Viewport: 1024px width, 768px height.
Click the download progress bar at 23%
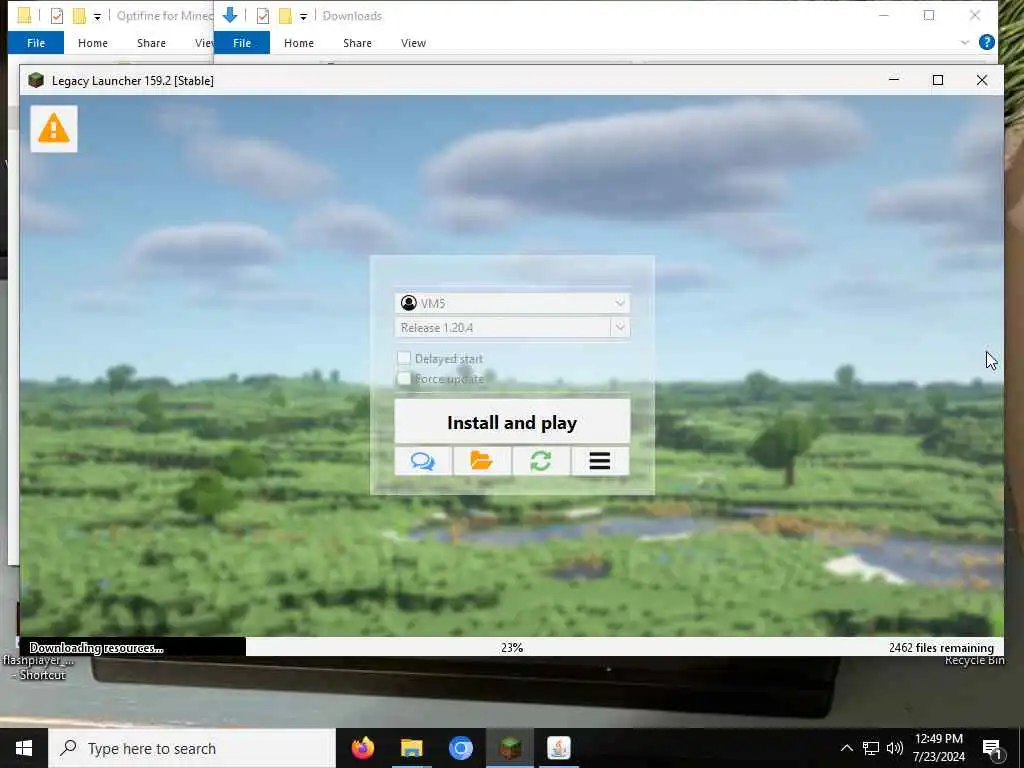(x=512, y=647)
